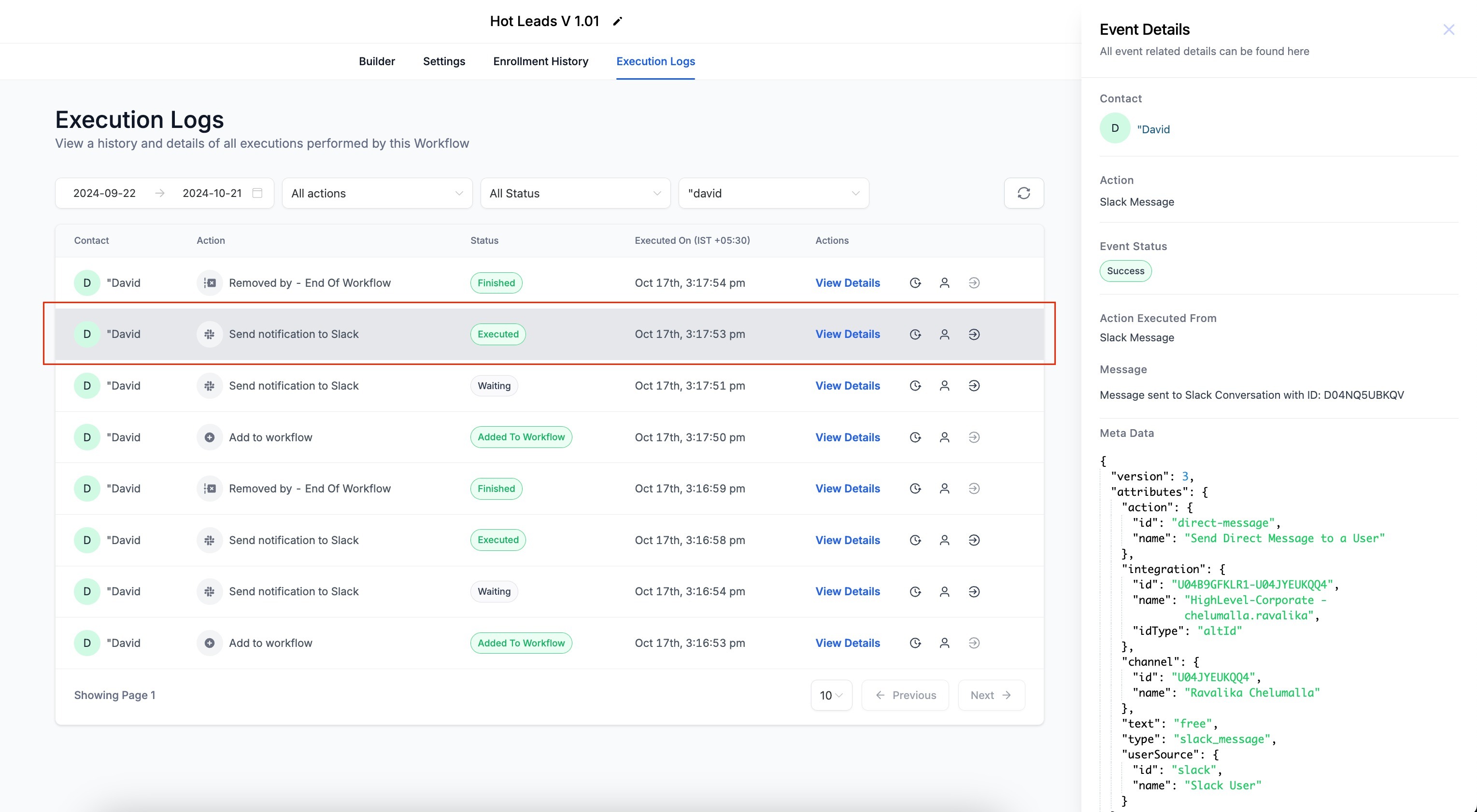Expand the All Status filter dropdown

pyautogui.click(x=574, y=193)
